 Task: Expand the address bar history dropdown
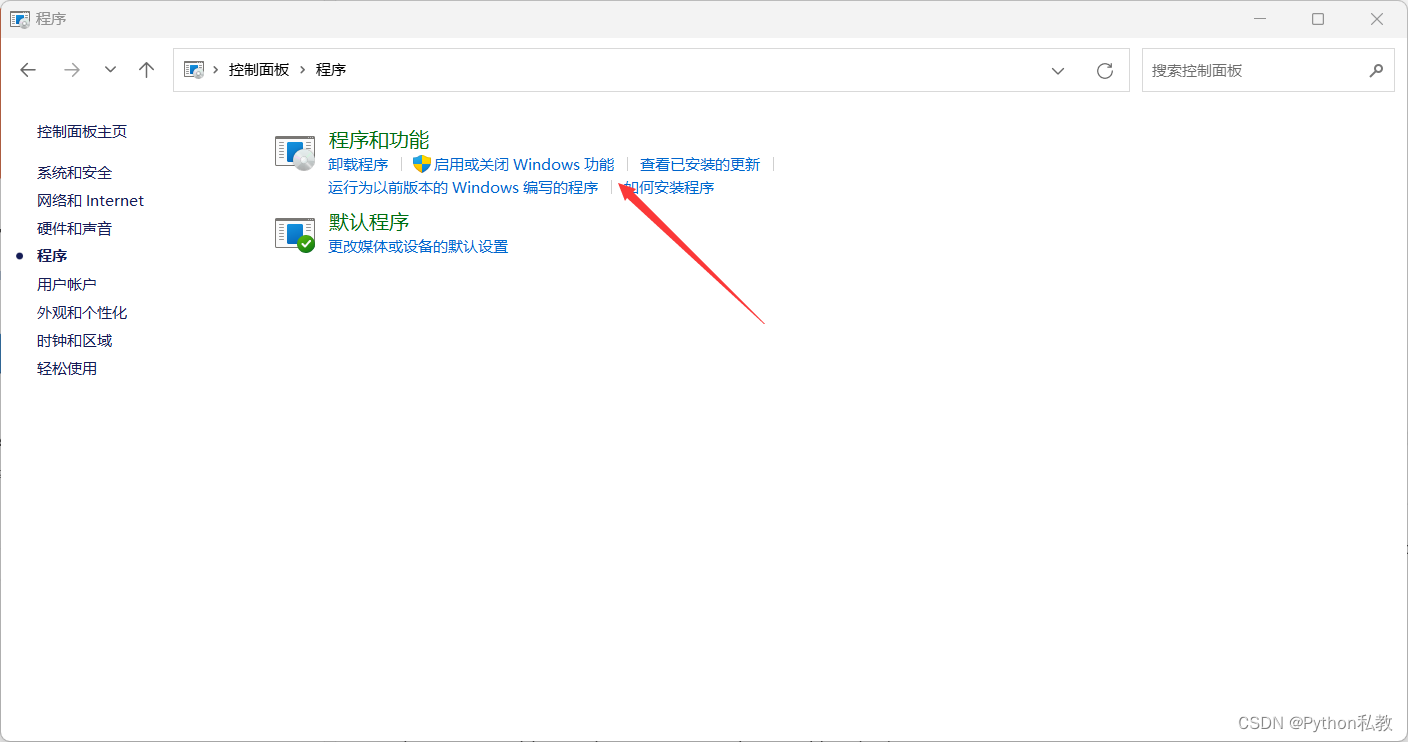tap(1058, 71)
